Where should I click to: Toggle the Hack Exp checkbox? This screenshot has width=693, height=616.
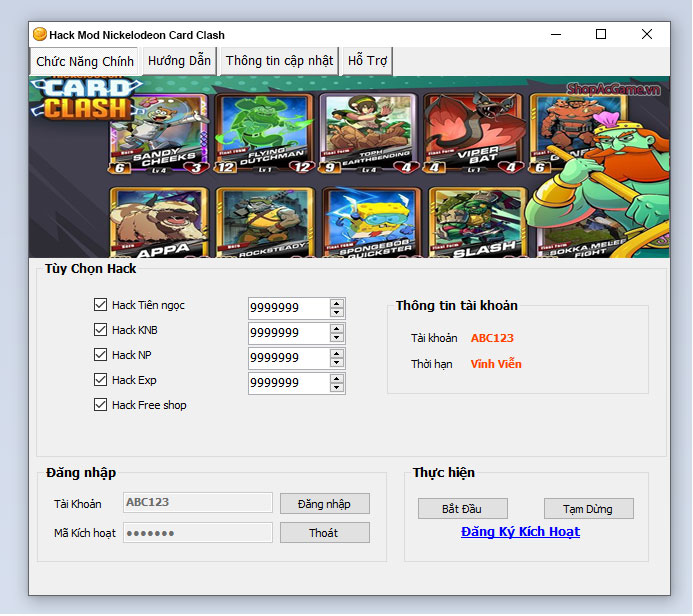pyautogui.click(x=100, y=380)
